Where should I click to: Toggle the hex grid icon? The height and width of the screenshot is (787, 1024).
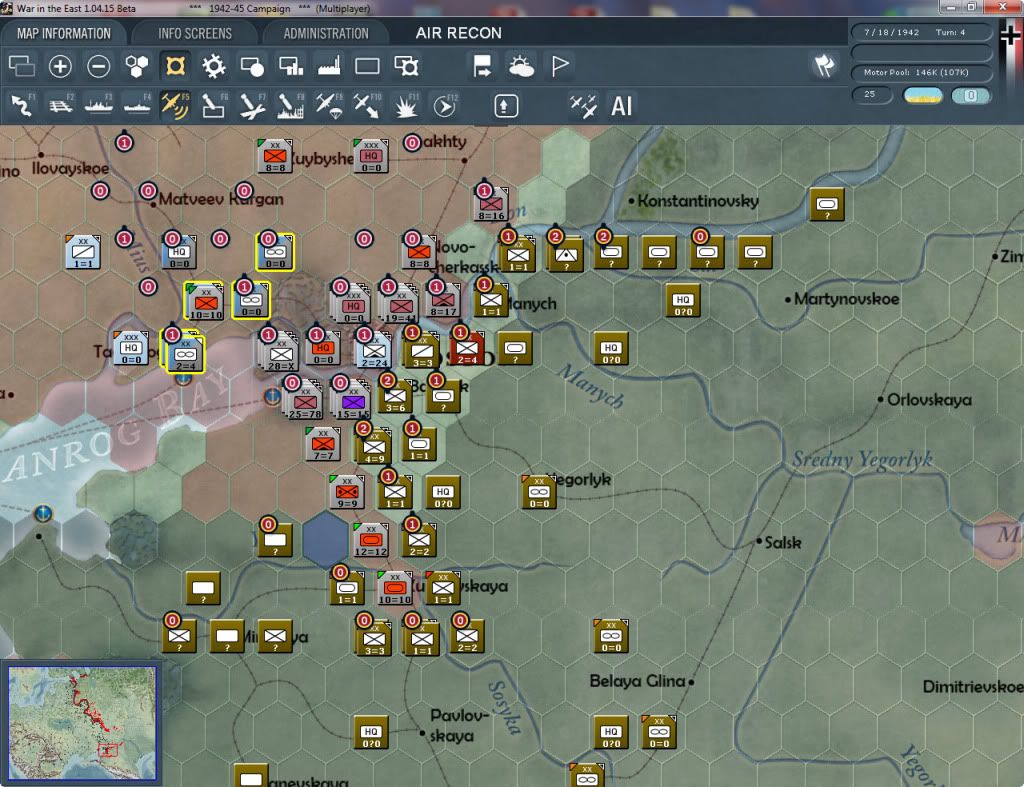point(136,66)
